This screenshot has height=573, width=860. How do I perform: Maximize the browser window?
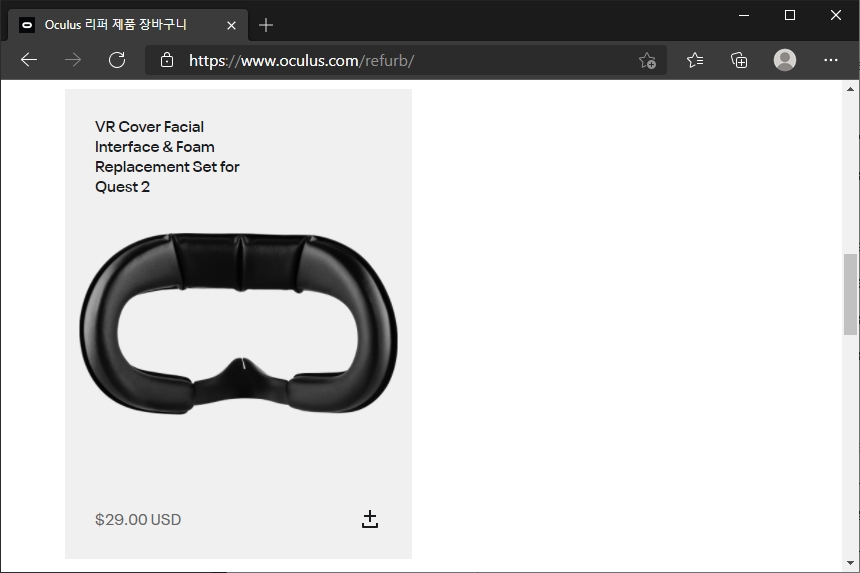[x=790, y=15]
